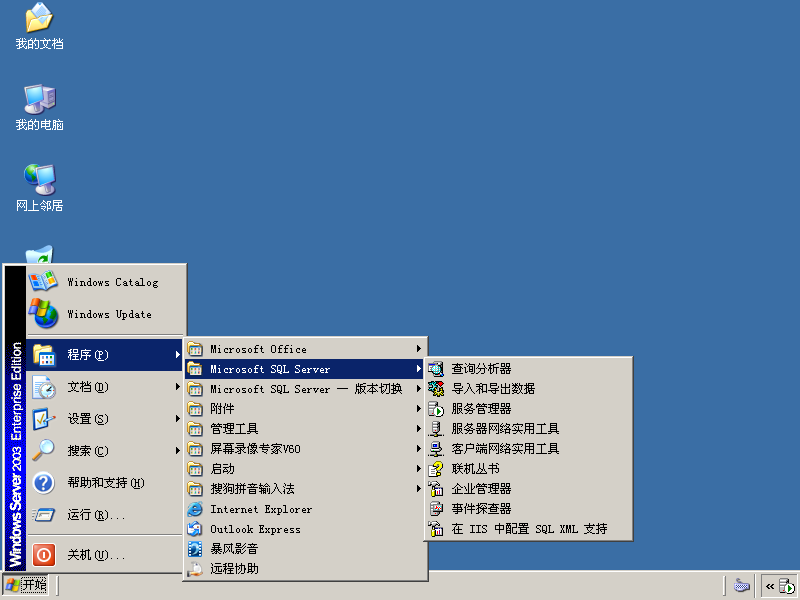Click the text 在 IIS 中配置 SQL XML 支持
Image resolution: width=800 pixels, height=600 pixels.
529,529
